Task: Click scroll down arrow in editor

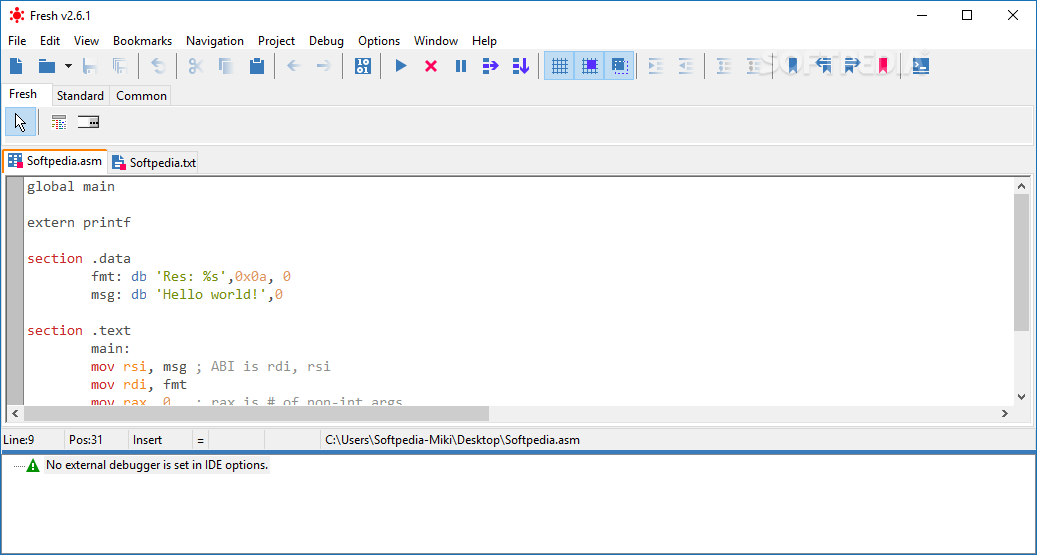Action: (x=1021, y=397)
